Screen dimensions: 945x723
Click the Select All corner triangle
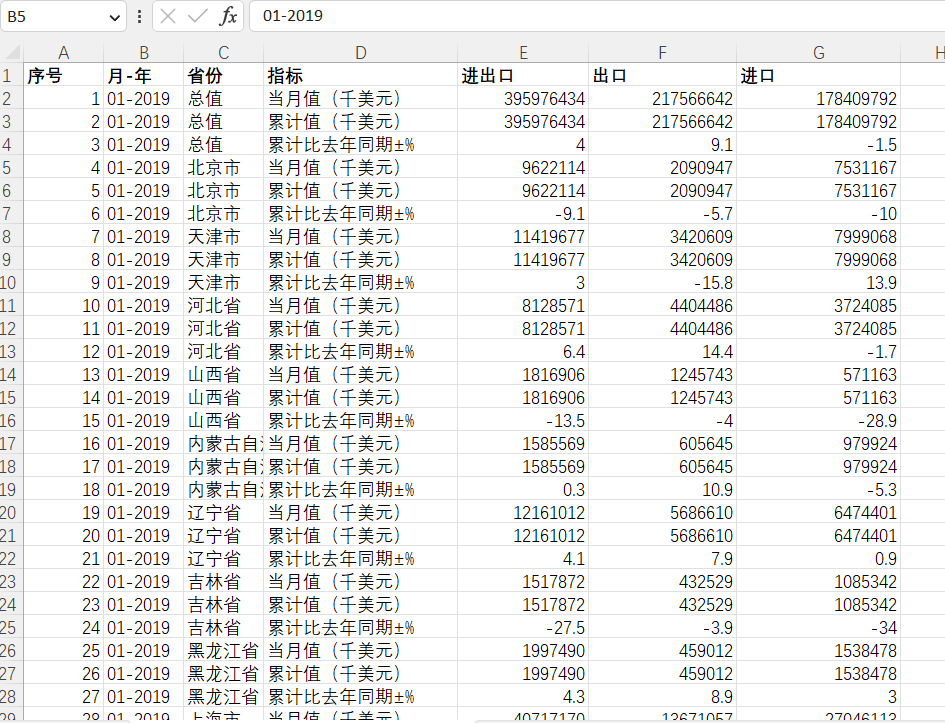[11, 52]
